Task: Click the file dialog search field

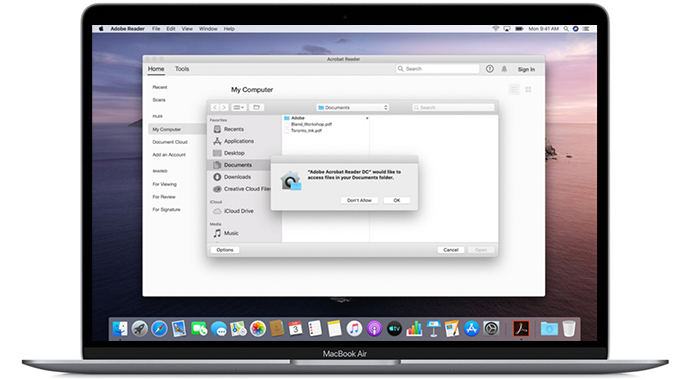Action: (453, 107)
